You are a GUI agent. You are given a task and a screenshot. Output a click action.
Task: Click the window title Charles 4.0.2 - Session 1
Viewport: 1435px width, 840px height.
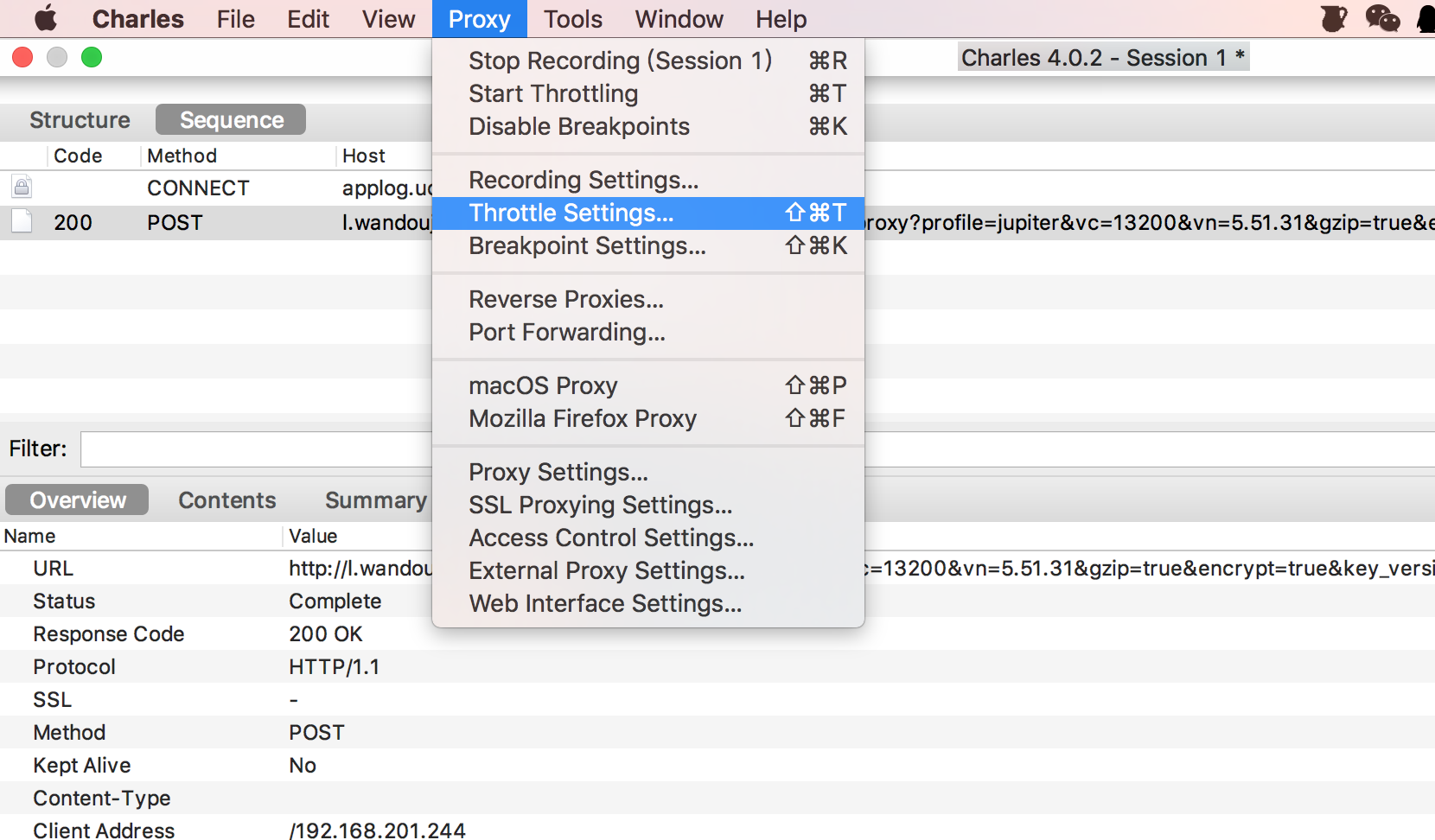coord(1103,57)
